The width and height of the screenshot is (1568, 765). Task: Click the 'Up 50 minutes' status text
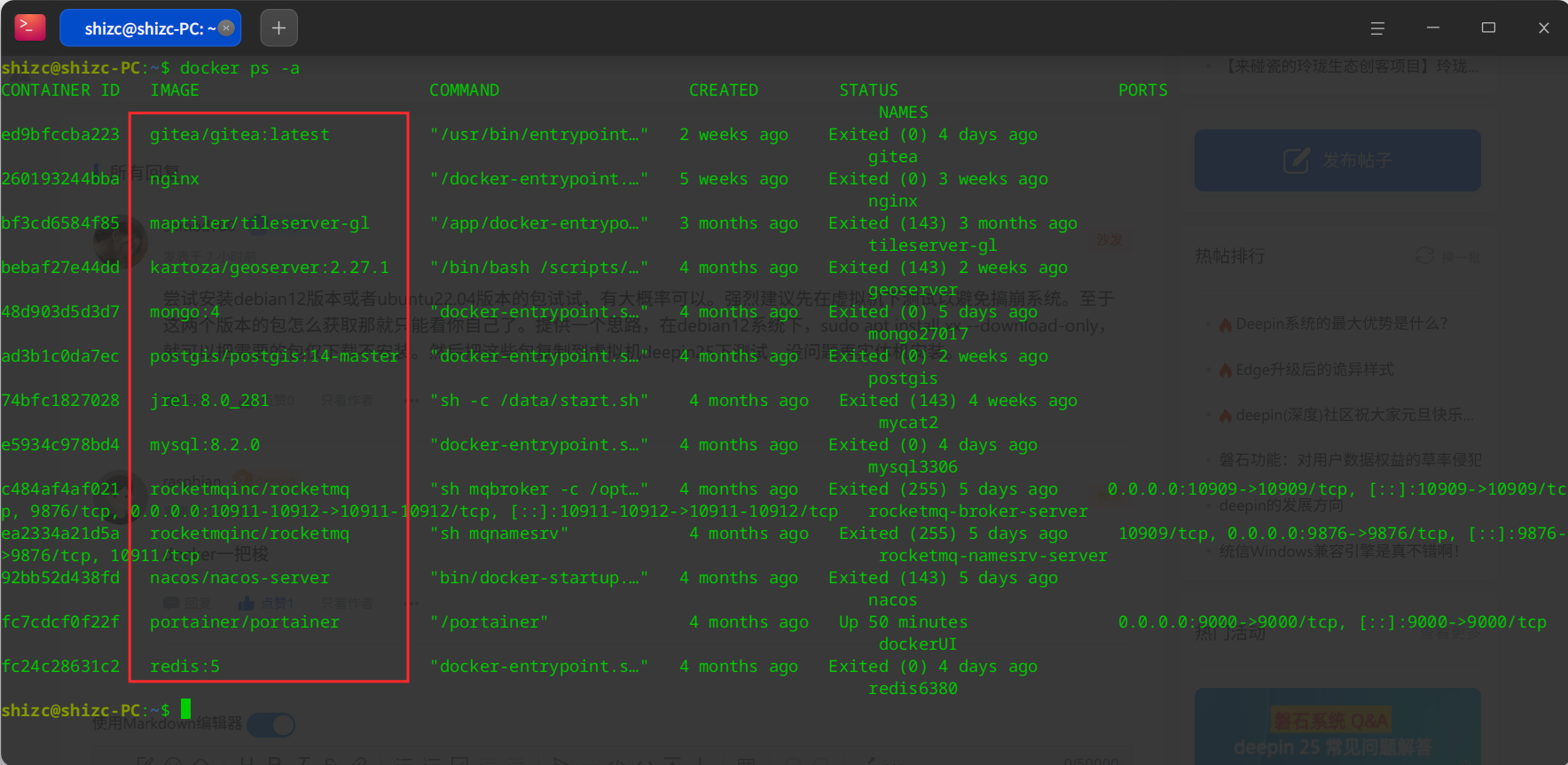click(x=904, y=622)
